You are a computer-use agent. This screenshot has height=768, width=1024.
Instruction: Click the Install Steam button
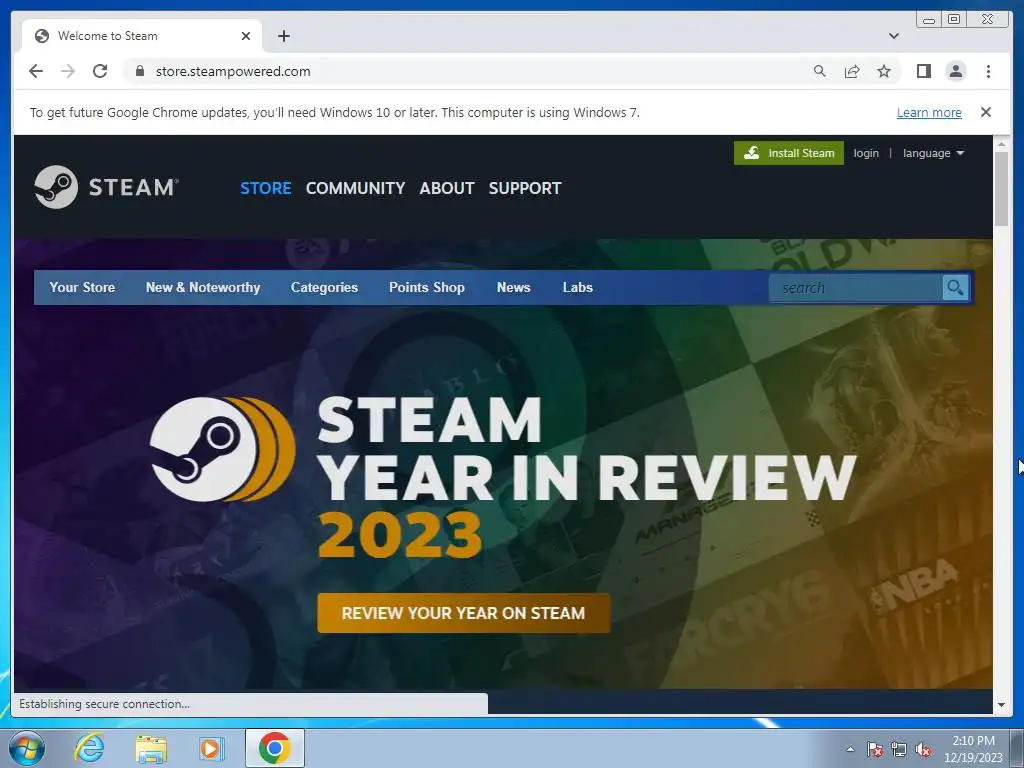tap(789, 153)
